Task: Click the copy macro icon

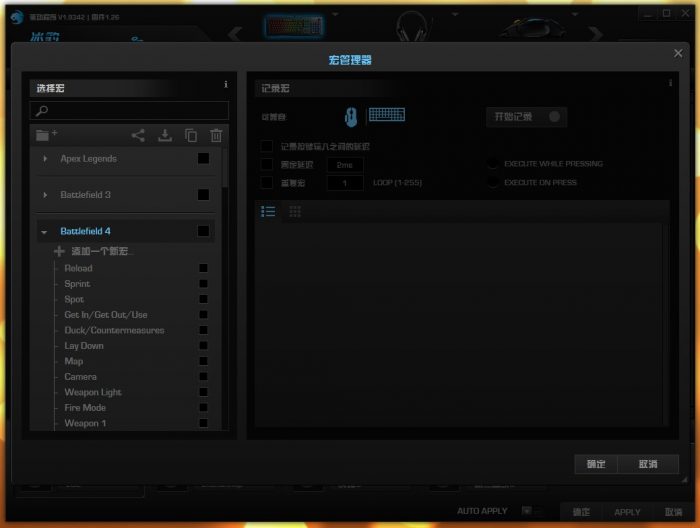Action: [191, 135]
